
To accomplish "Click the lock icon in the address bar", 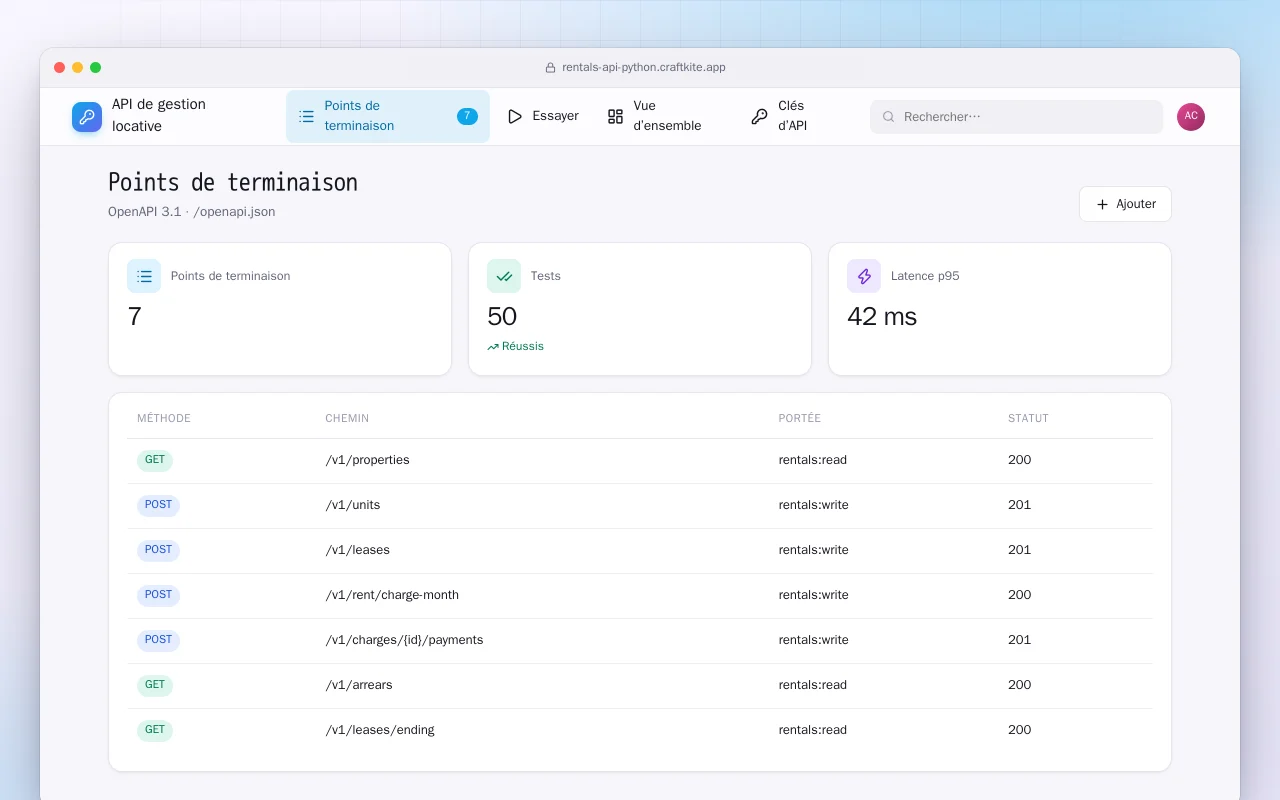I will [x=550, y=68].
